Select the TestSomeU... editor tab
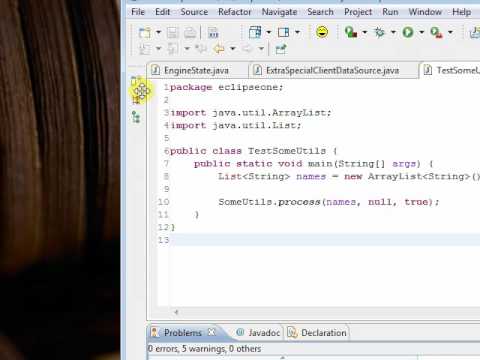 click(451, 70)
